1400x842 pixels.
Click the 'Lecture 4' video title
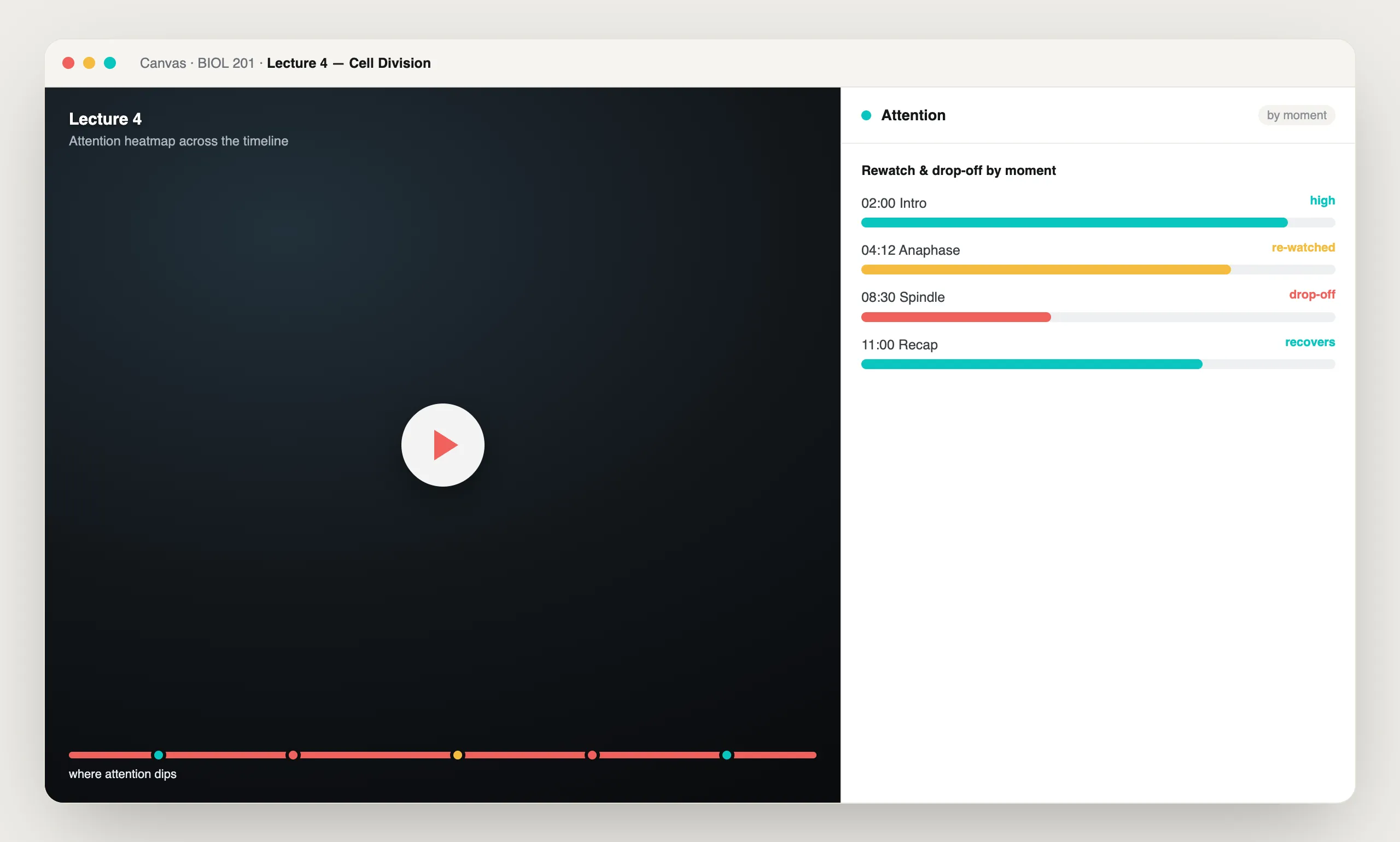[x=105, y=119]
